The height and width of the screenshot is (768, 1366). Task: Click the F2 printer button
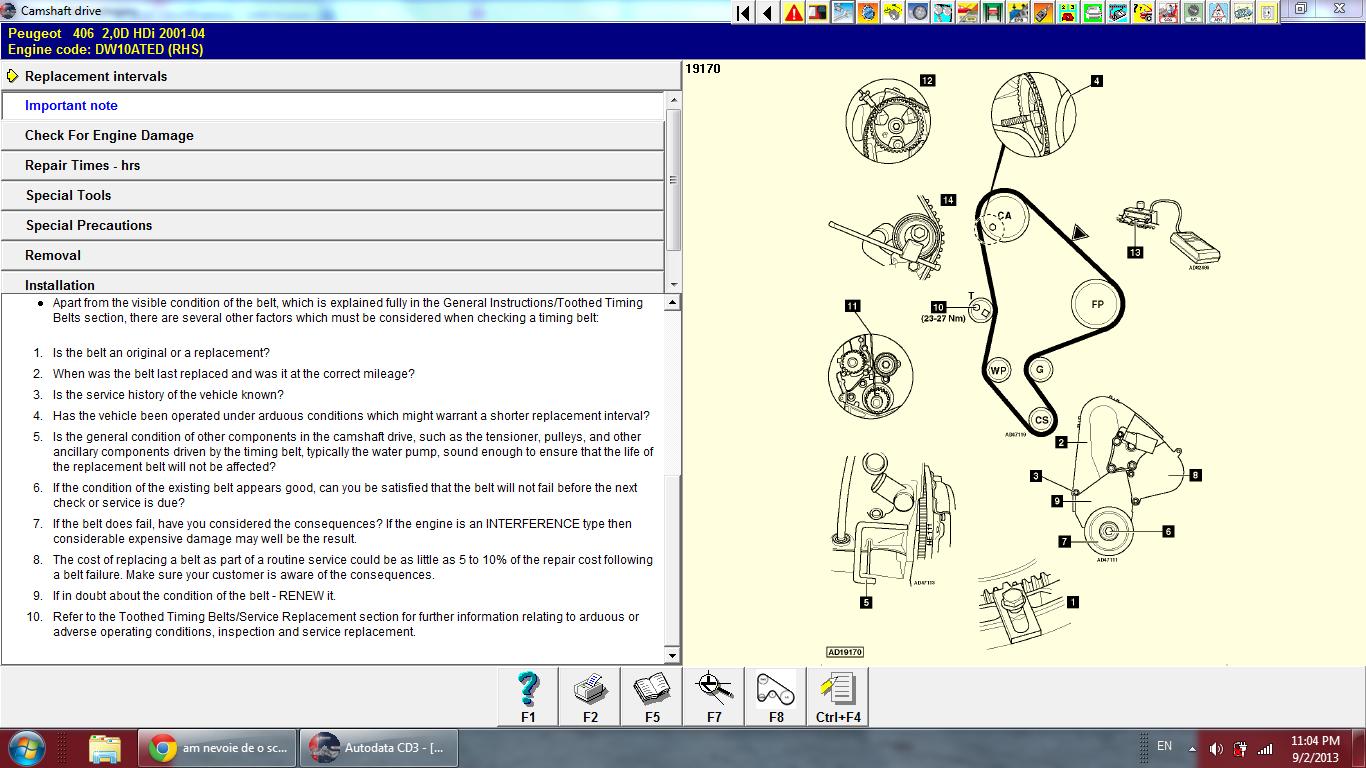click(x=590, y=696)
